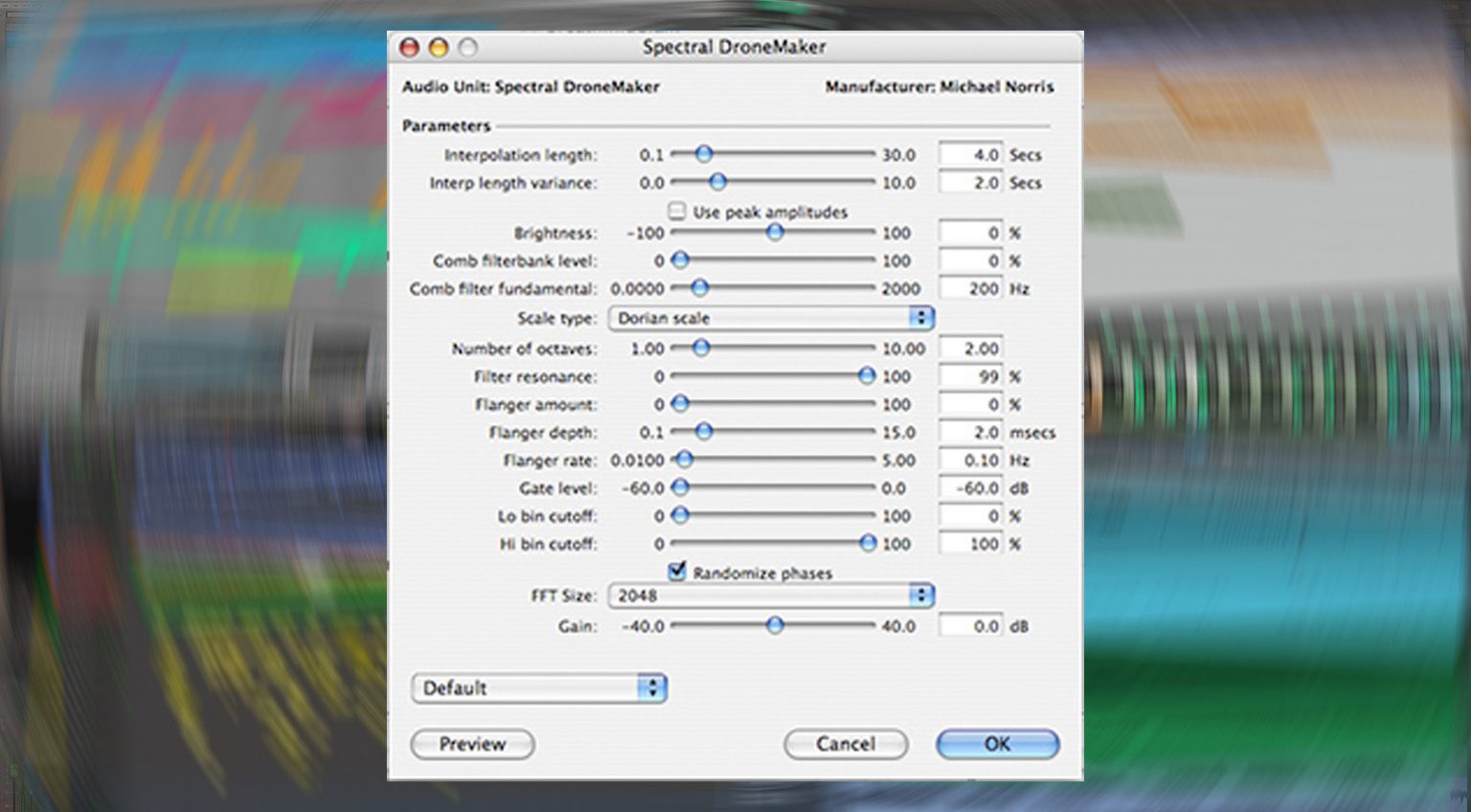Click the Interpolation length slider knob
The height and width of the screenshot is (812, 1471).
tap(704, 153)
